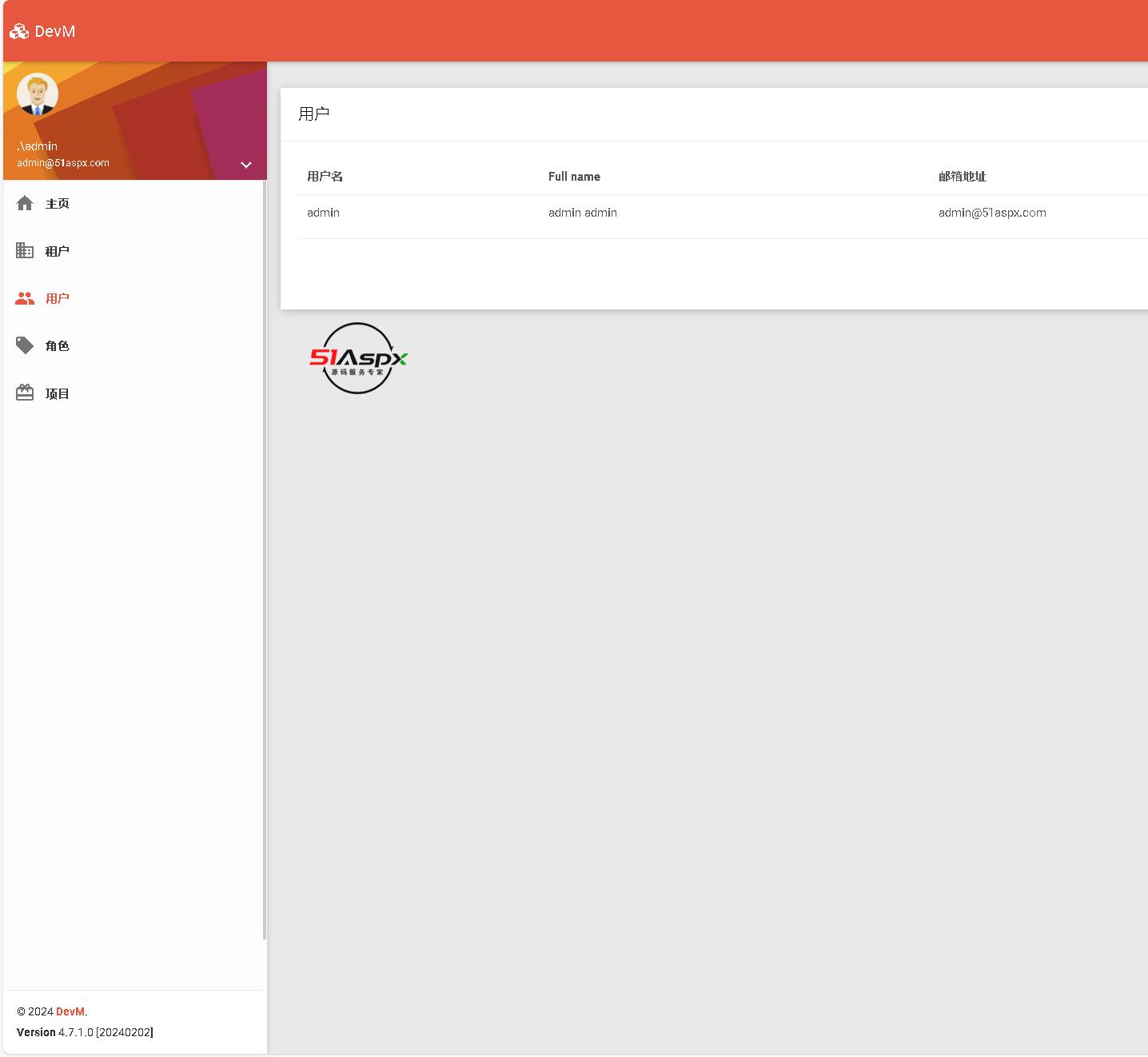Select the admin username cell
Viewport: 1148px width, 1057px height.
click(x=323, y=213)
